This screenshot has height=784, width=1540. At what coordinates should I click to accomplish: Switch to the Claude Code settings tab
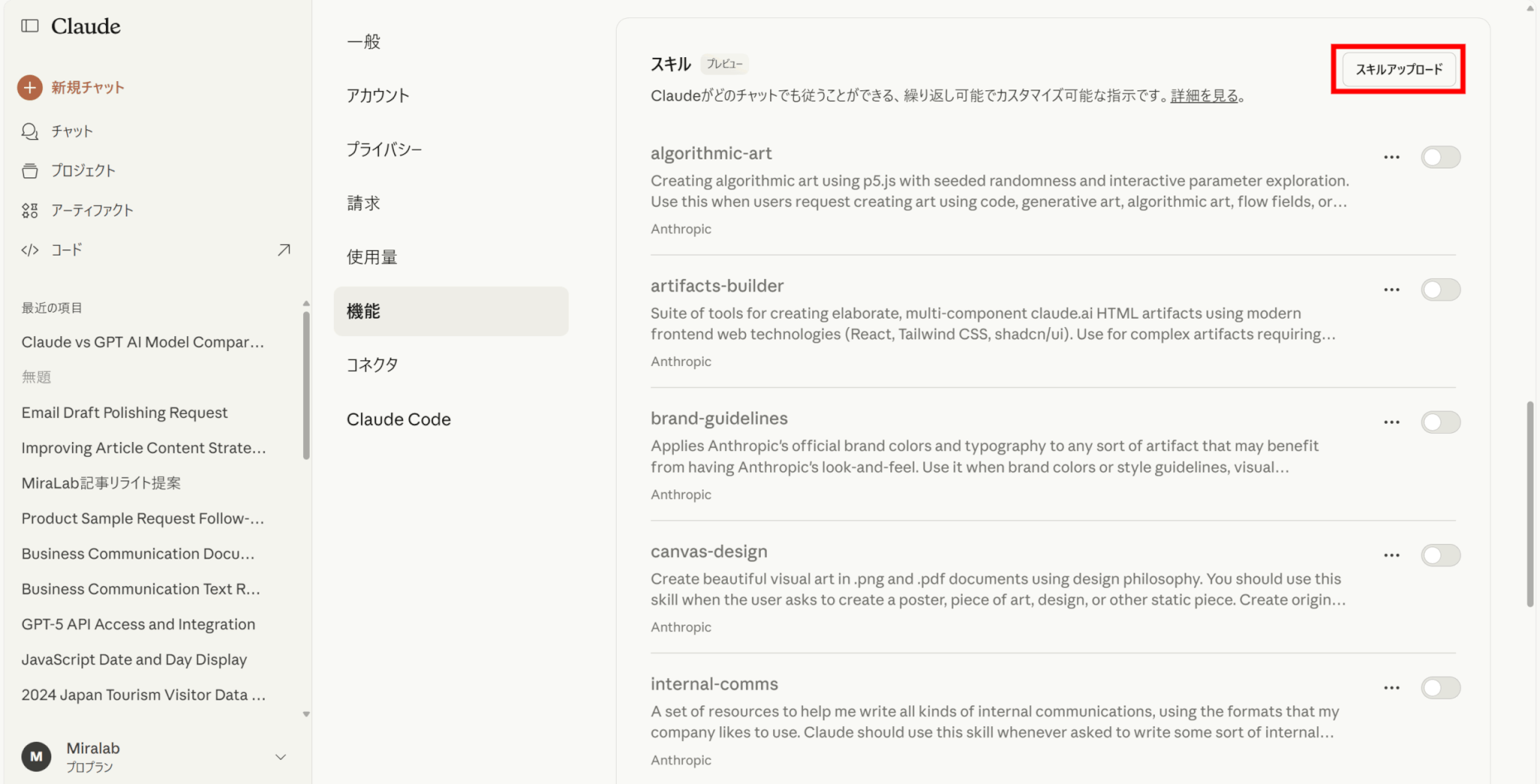click(399, 419)
